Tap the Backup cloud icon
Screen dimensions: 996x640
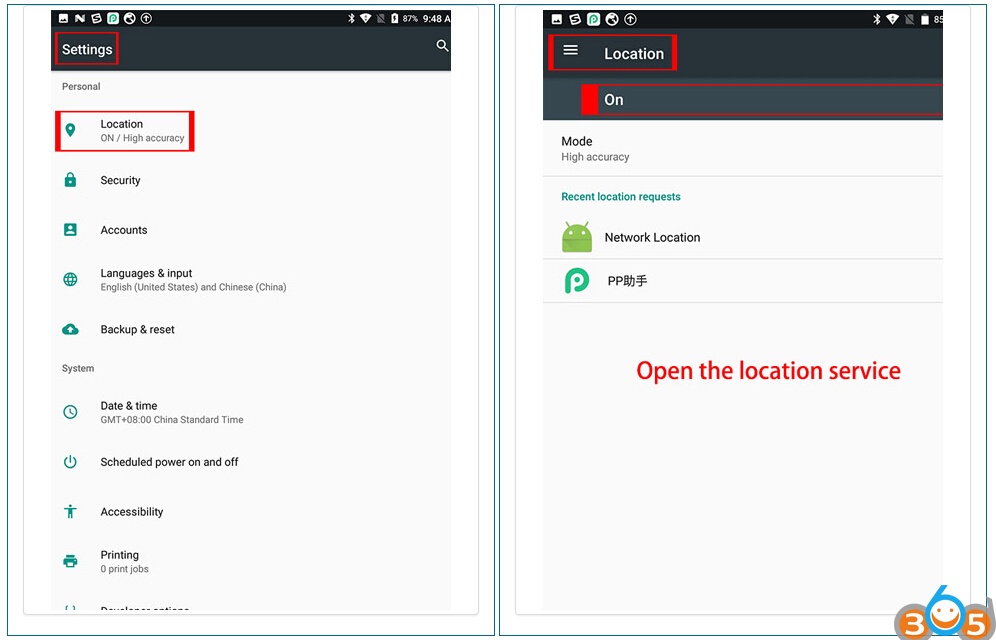(70, 329)
